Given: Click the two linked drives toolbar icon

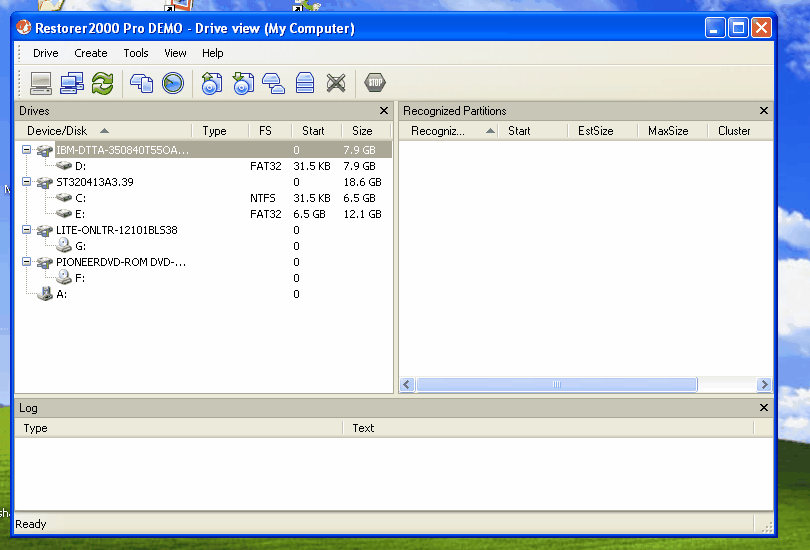Looking at the screenshot, I should pyautogui.click(x=273, y=83).
